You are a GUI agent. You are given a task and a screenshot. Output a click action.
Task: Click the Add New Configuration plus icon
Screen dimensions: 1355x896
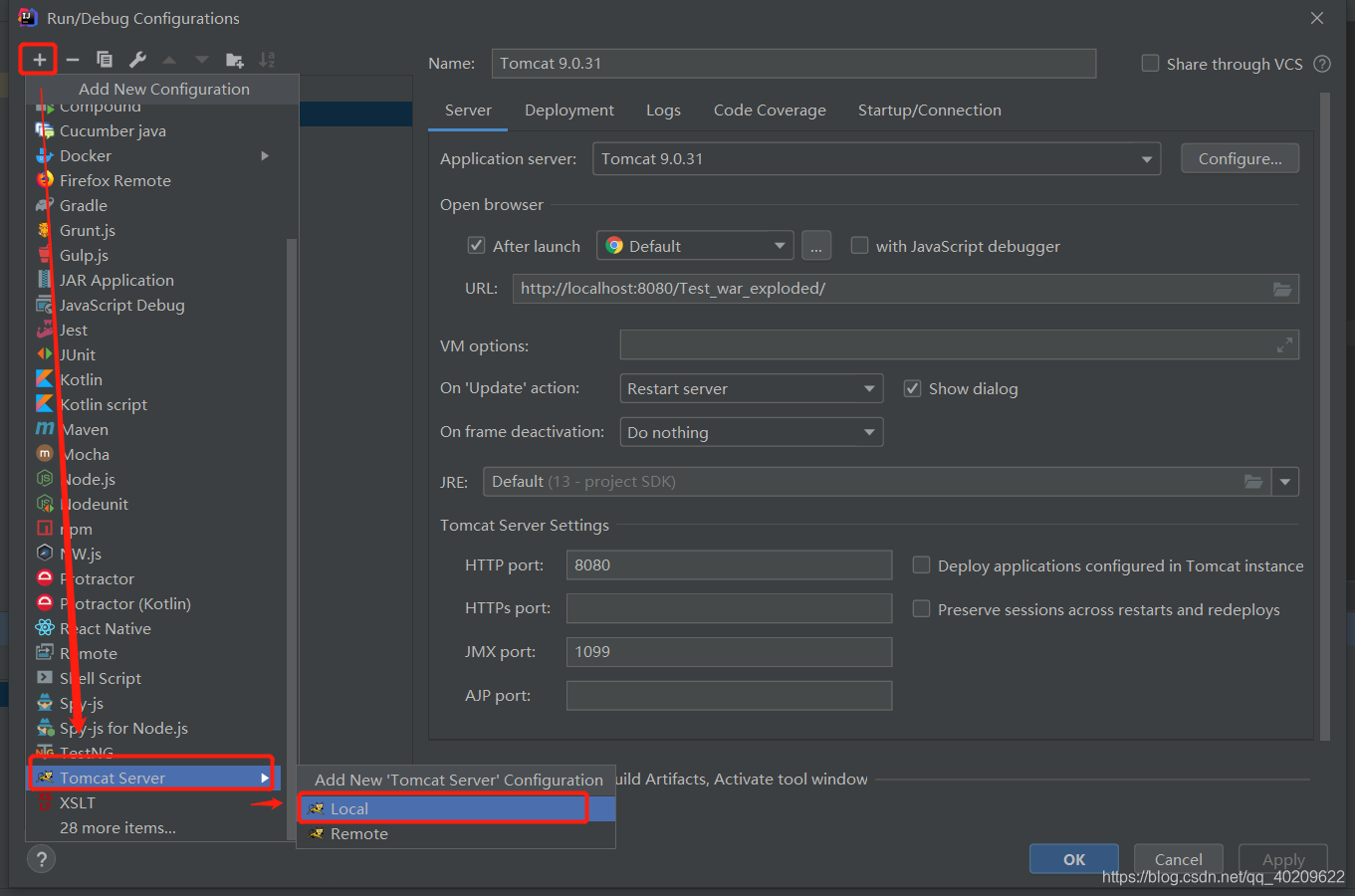coord(39,60)
